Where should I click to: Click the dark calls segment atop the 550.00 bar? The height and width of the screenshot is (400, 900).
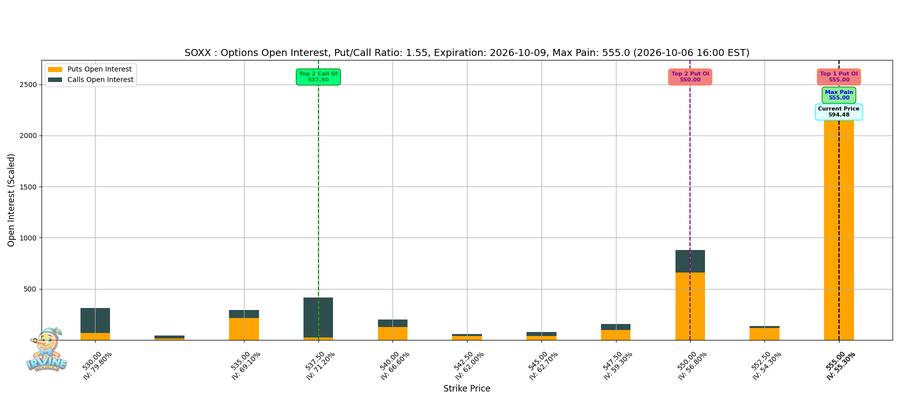click(x=690, y=261)
